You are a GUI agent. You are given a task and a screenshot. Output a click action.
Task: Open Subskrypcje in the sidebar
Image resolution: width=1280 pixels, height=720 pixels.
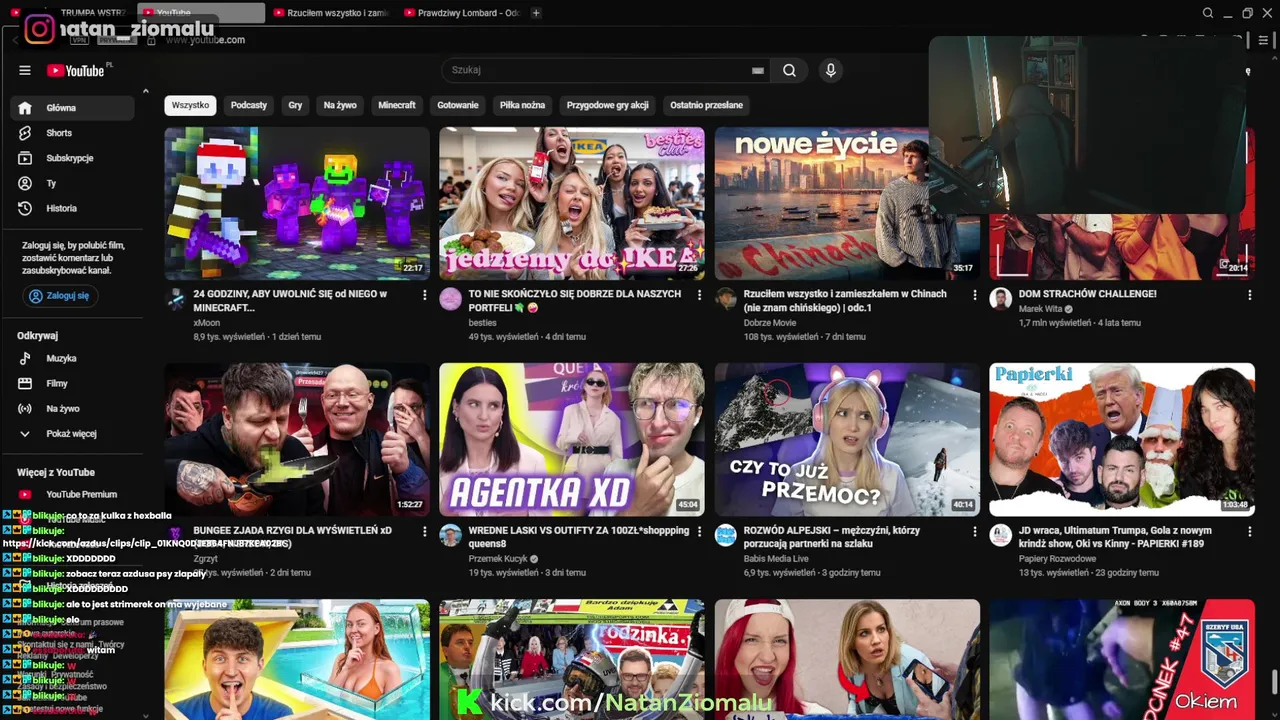coord(72,158)
